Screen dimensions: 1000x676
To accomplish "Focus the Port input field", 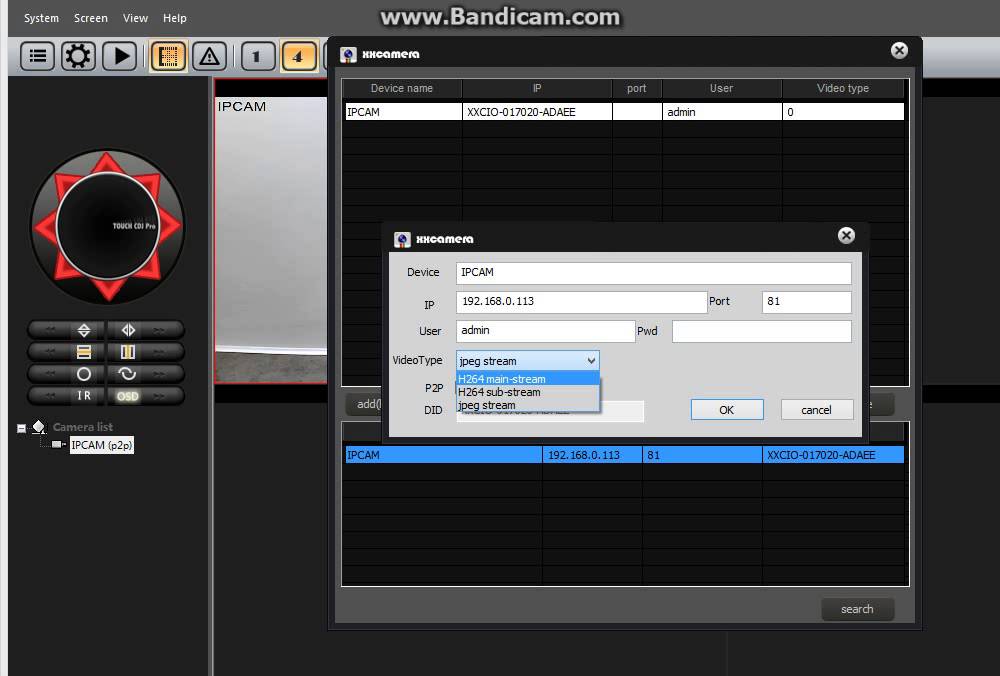I will [807, 302].
